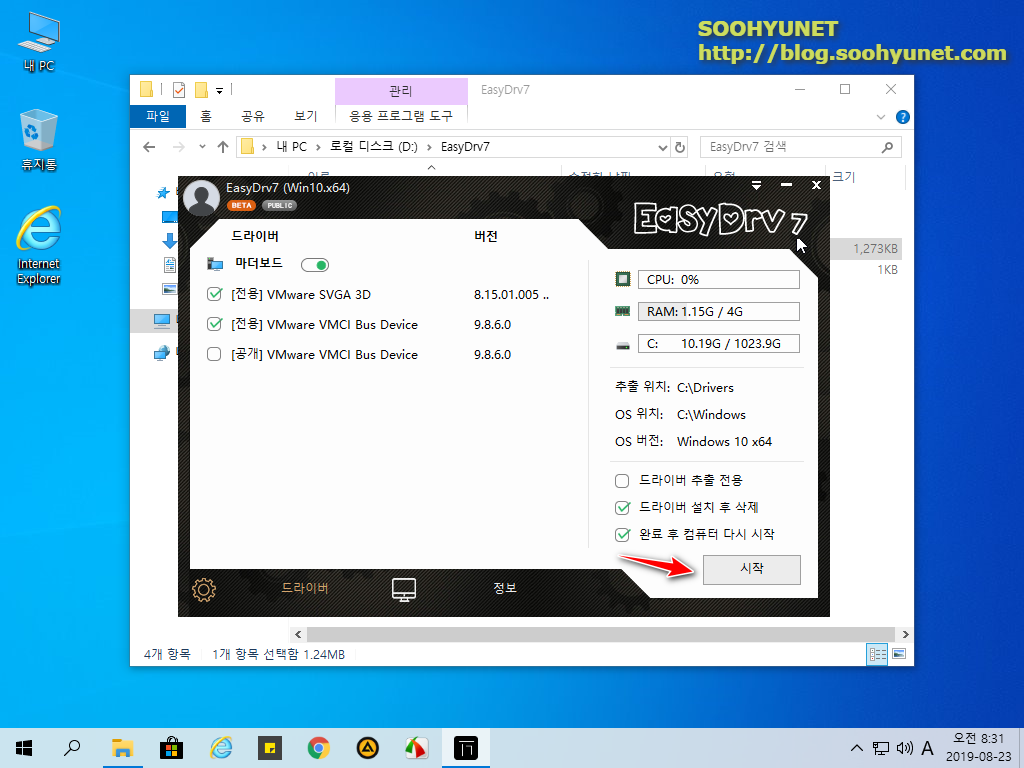Click the user avatar icon in EasyDrv7

pos(201,197)
